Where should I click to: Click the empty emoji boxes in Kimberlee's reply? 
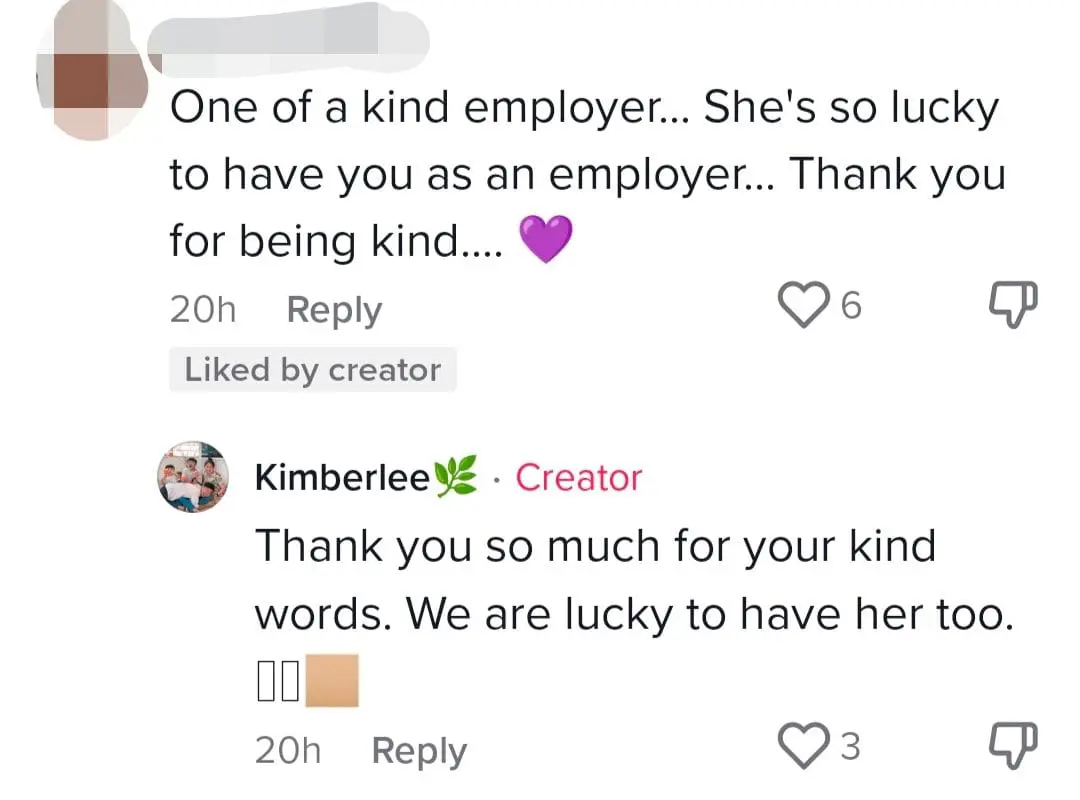[278, 682]
